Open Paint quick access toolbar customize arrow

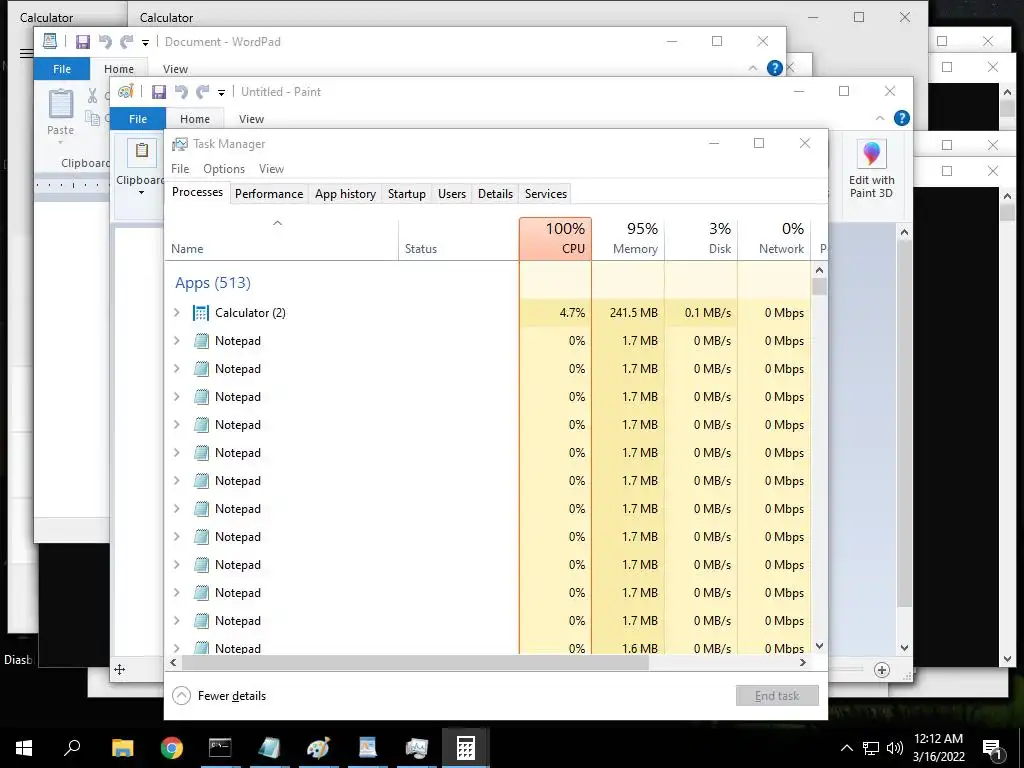pyautogui.click(x=221, y=93)
